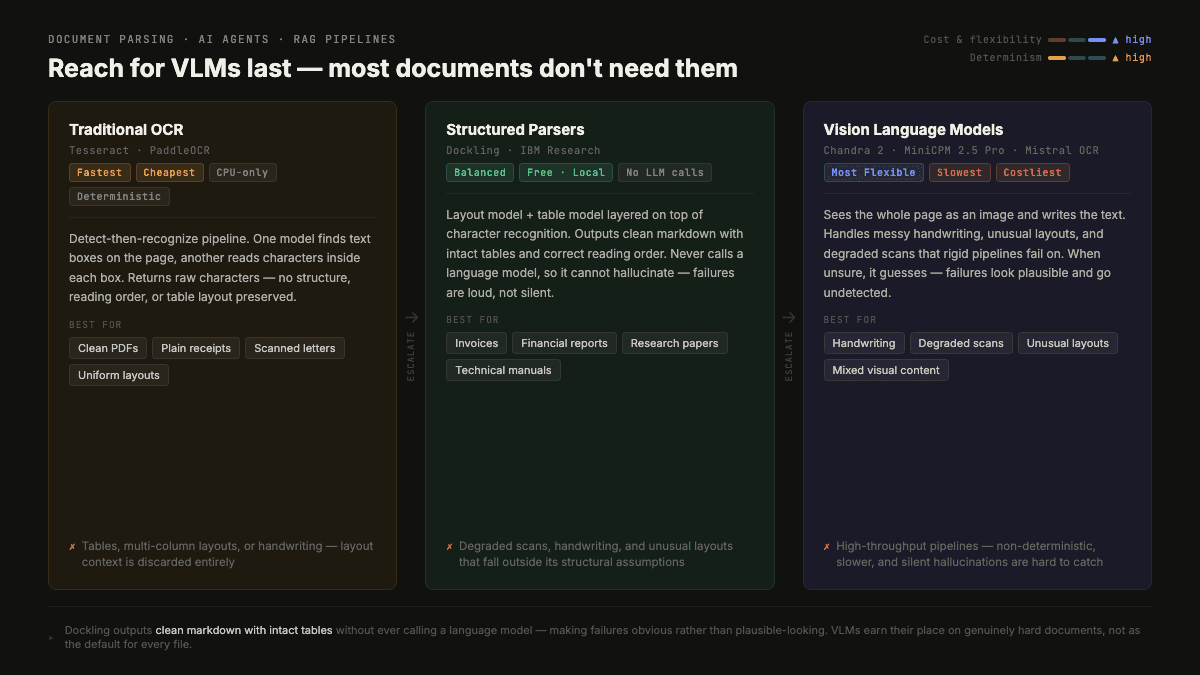Select the Fastest tag

coord(99,172)
